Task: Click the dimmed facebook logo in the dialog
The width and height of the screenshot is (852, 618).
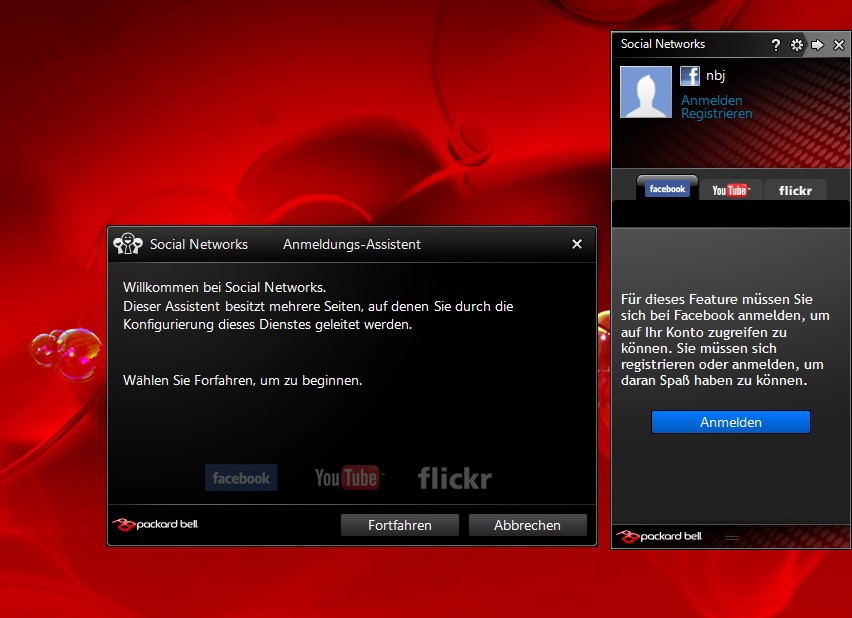Action: [x=241, y=478]
